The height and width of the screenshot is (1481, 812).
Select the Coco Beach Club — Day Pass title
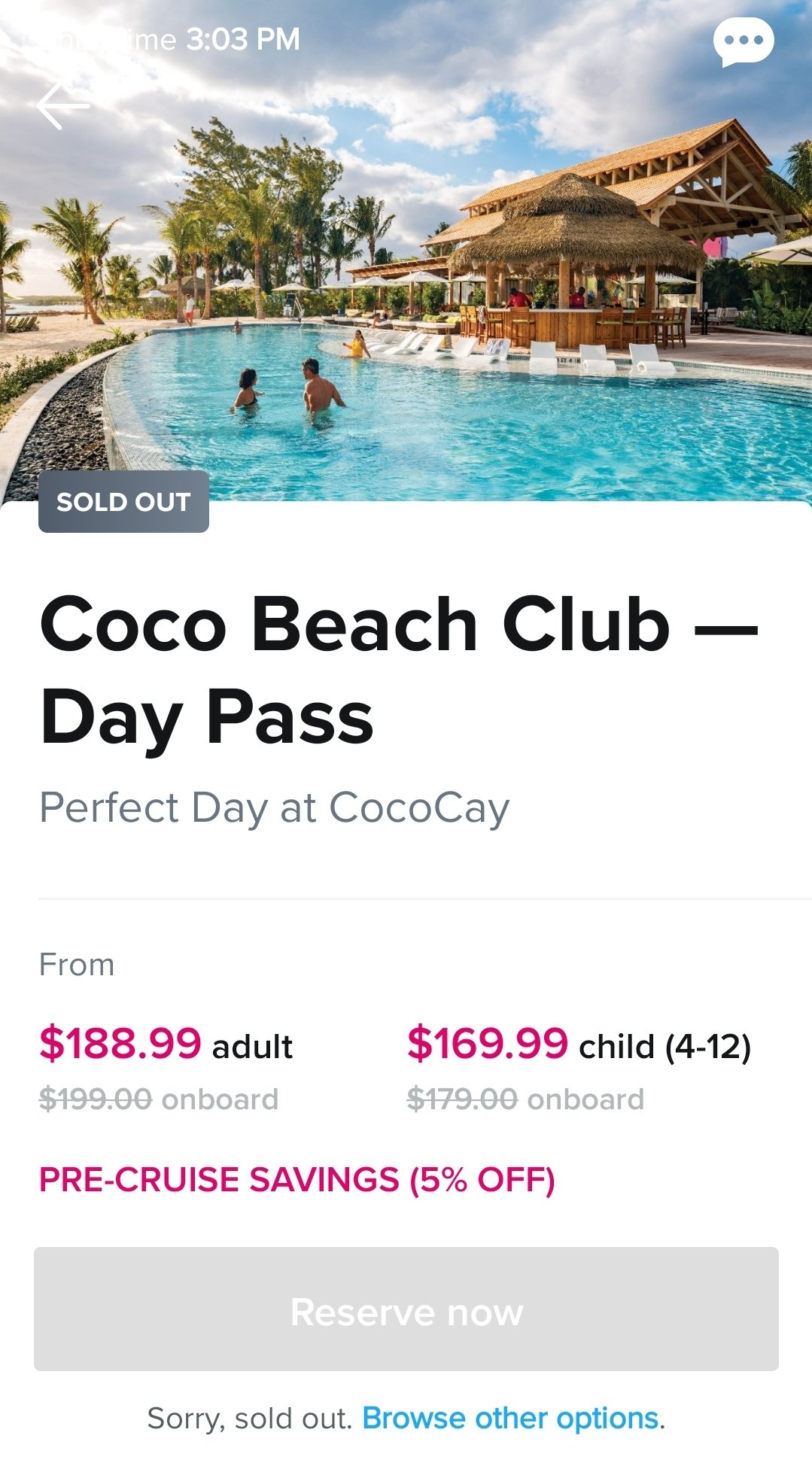tap(399, 670)
